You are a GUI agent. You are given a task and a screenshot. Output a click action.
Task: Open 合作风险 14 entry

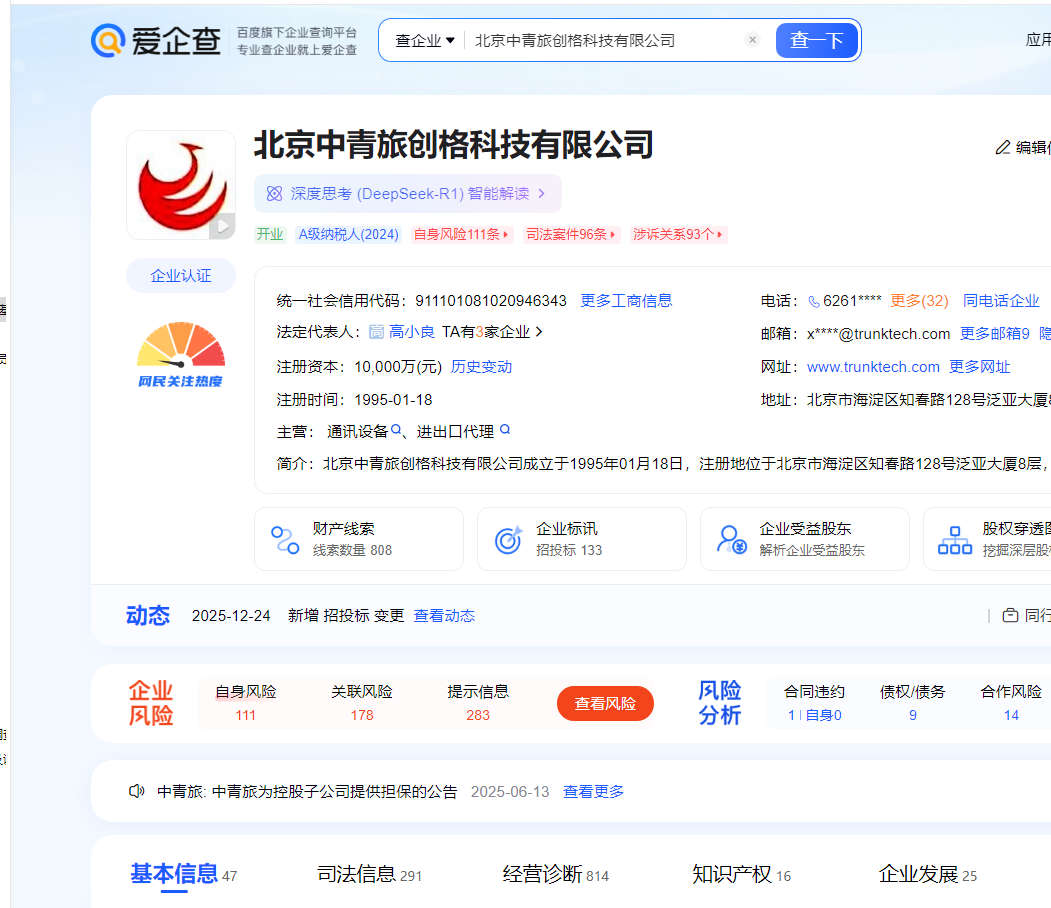tap(1011, 703)
